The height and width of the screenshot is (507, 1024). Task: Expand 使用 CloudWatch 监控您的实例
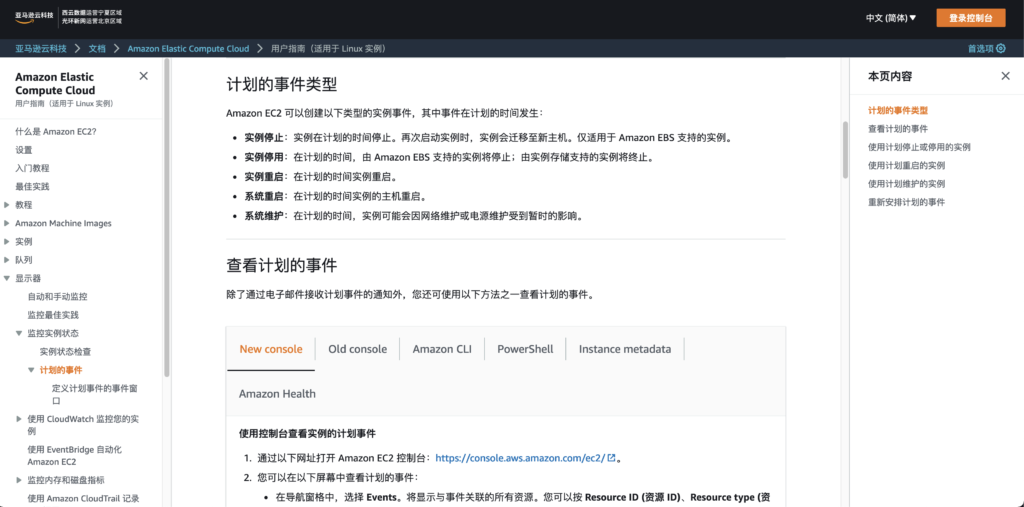(x=19, y=419)
